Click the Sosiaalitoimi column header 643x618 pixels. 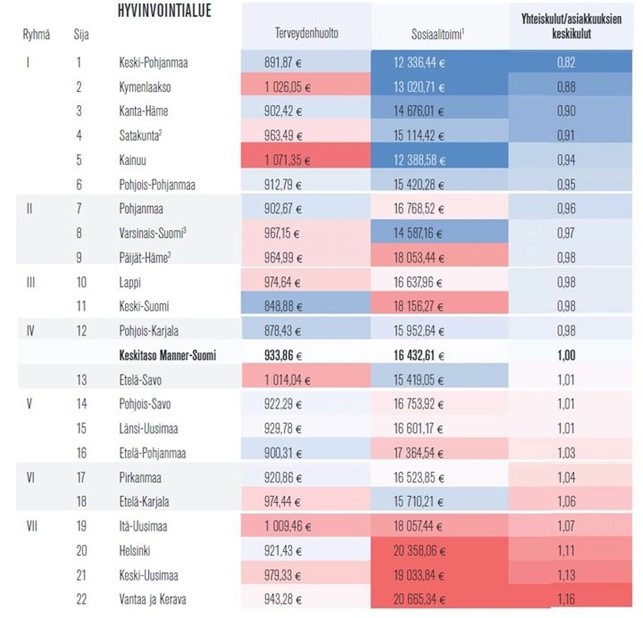click(438, 34)
